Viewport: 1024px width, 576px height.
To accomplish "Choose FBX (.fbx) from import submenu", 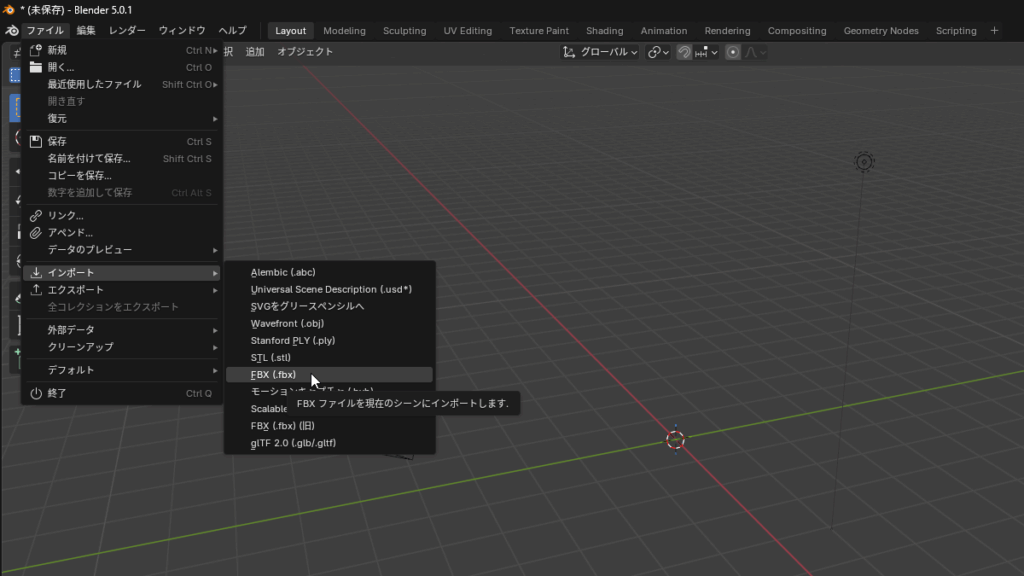I will pyautogui.click(x=273, y=375).
